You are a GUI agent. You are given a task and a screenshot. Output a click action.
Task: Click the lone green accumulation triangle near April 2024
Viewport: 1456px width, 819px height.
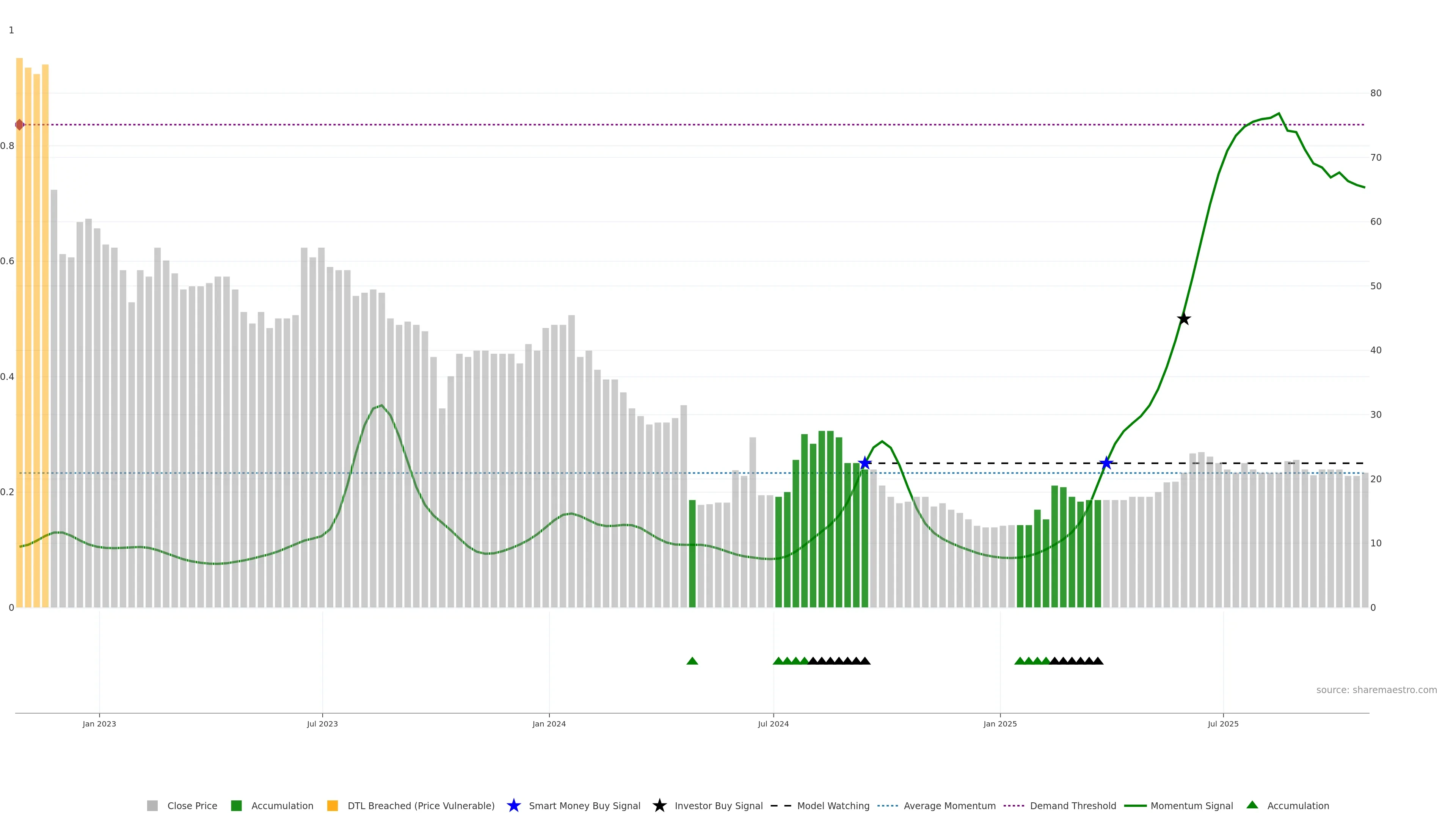tap(692, 661)
